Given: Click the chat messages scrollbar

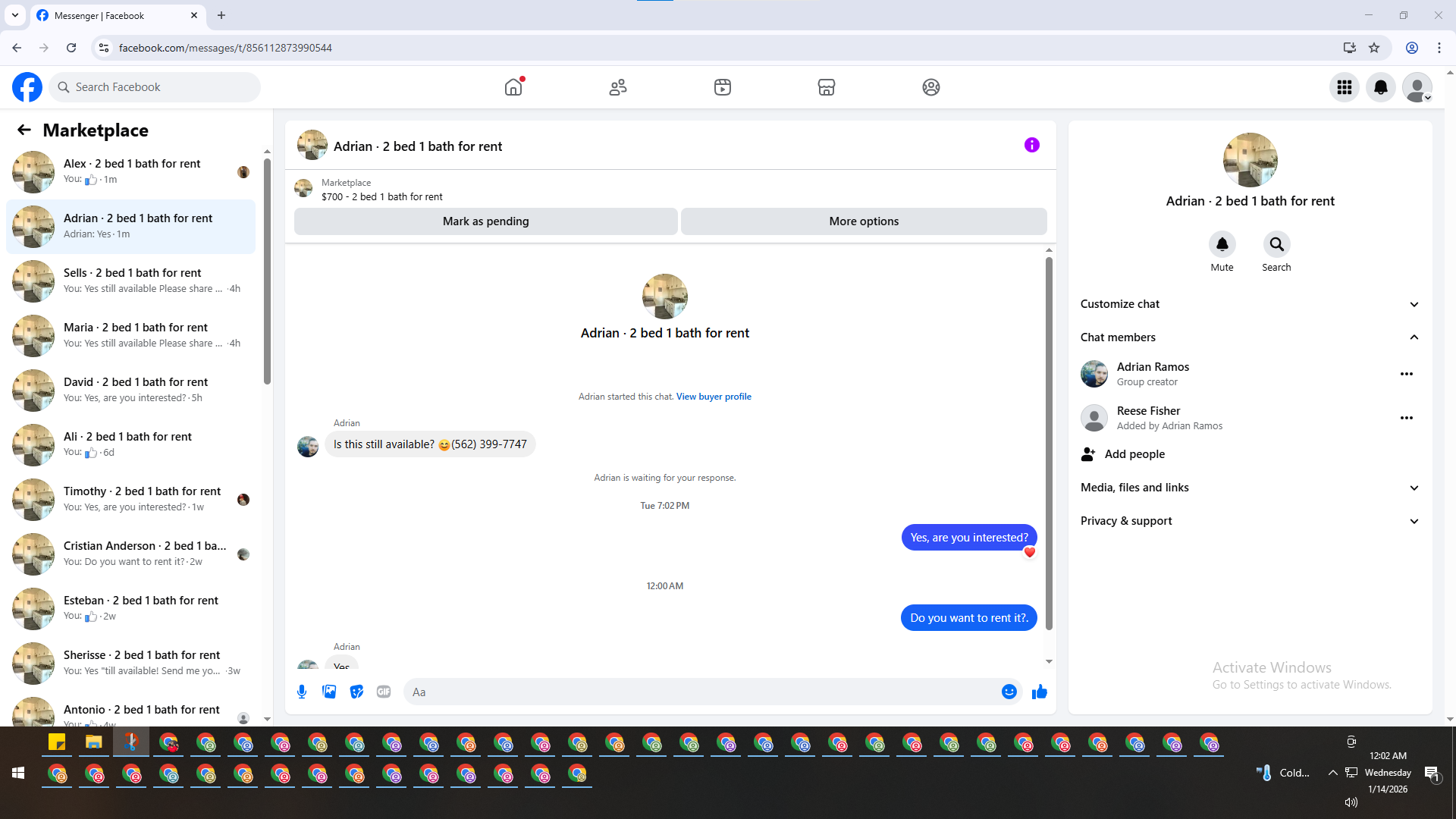Looking at the screenshot, I should pos(1049,443).
